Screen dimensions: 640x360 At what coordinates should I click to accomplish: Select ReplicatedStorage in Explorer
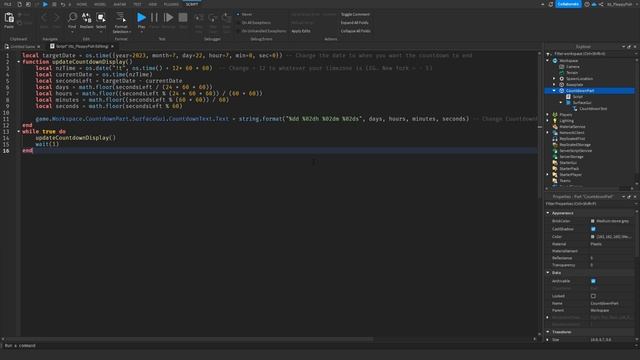click(x=575, y=144)
